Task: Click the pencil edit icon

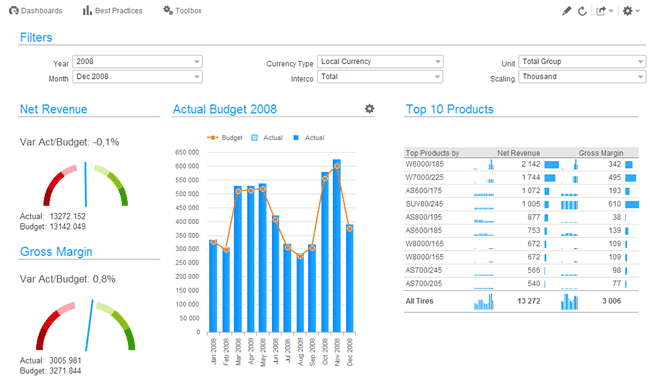Action: 566,11
